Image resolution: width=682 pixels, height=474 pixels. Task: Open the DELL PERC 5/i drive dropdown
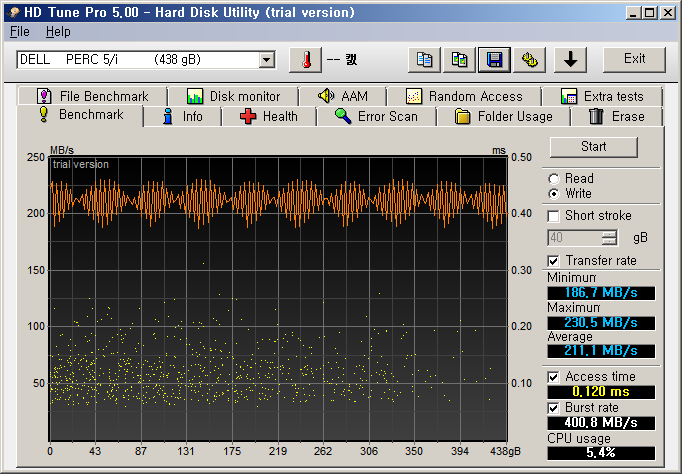pyautogui.click(x=267, y=60)
